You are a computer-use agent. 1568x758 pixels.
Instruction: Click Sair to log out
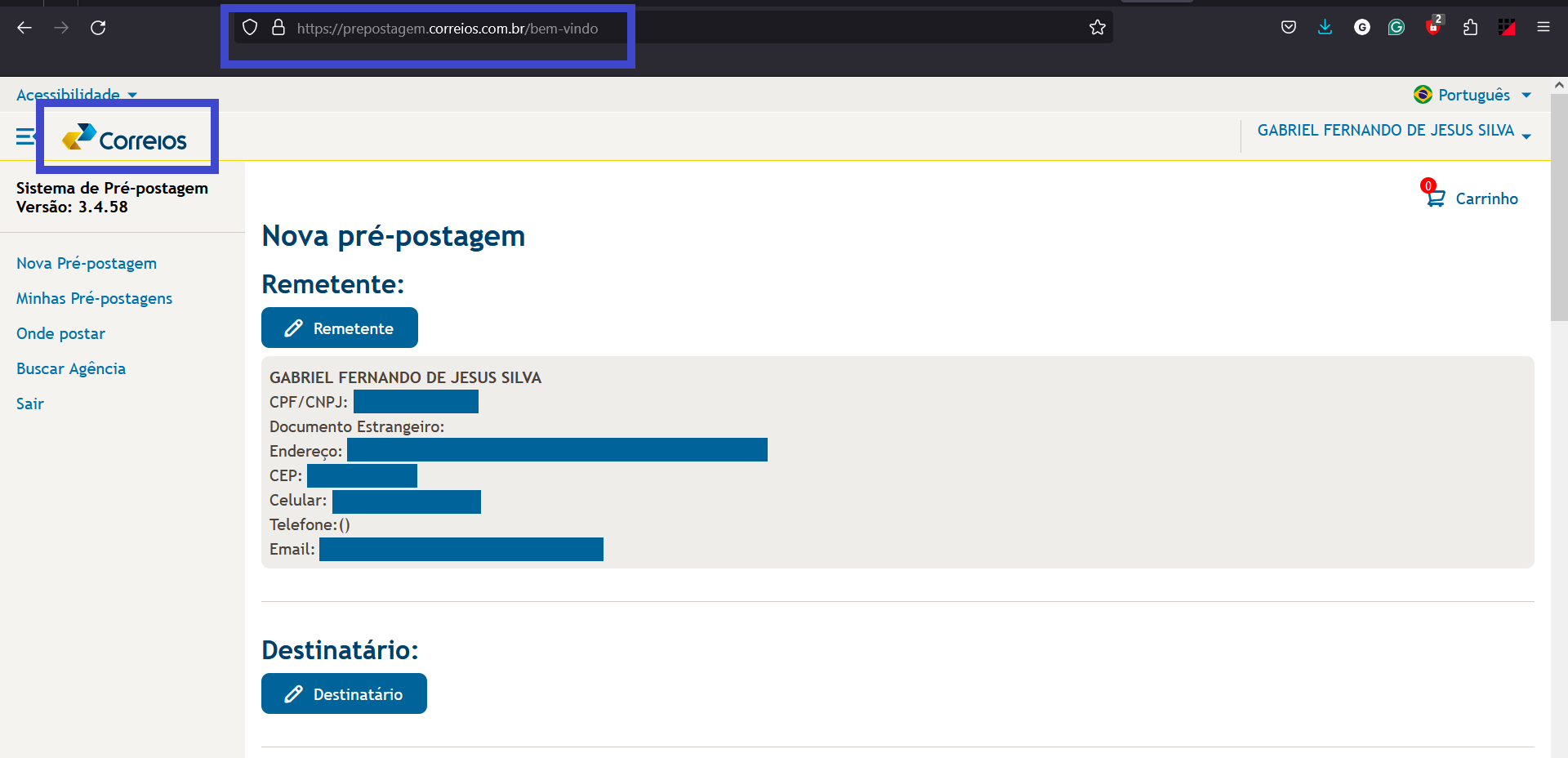30,404
